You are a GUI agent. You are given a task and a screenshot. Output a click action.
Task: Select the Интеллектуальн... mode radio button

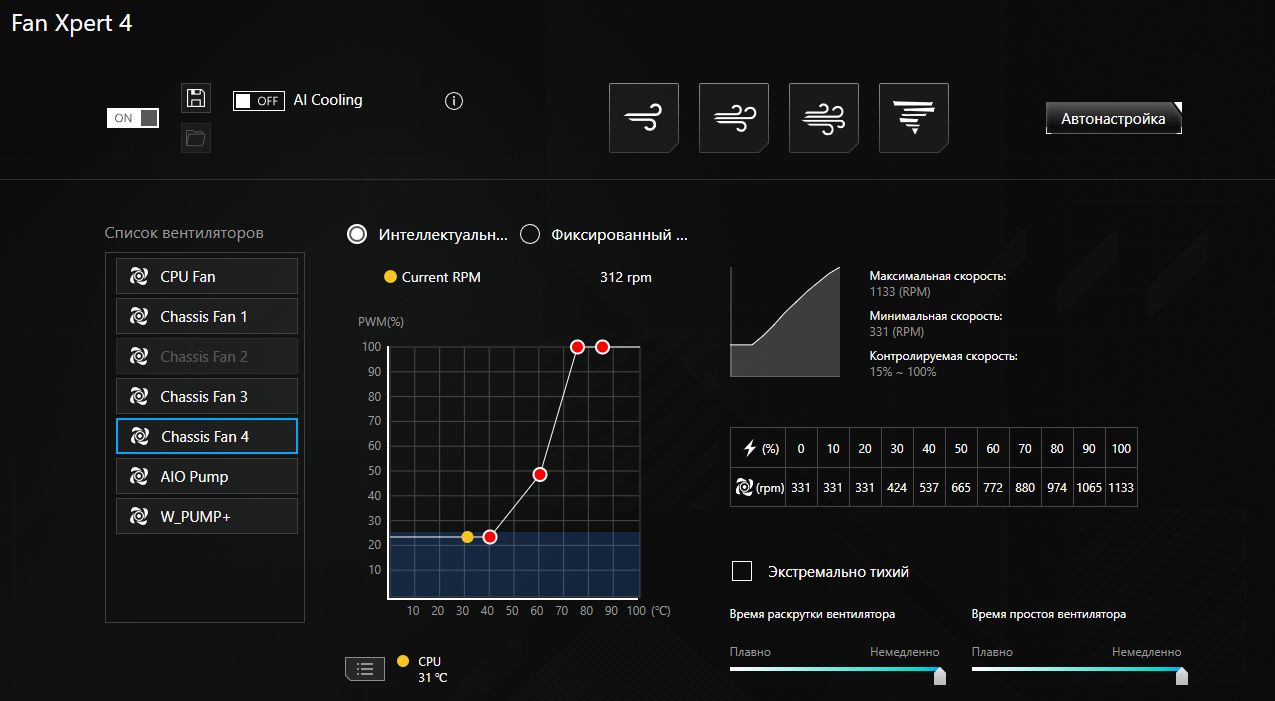[356, 234]
